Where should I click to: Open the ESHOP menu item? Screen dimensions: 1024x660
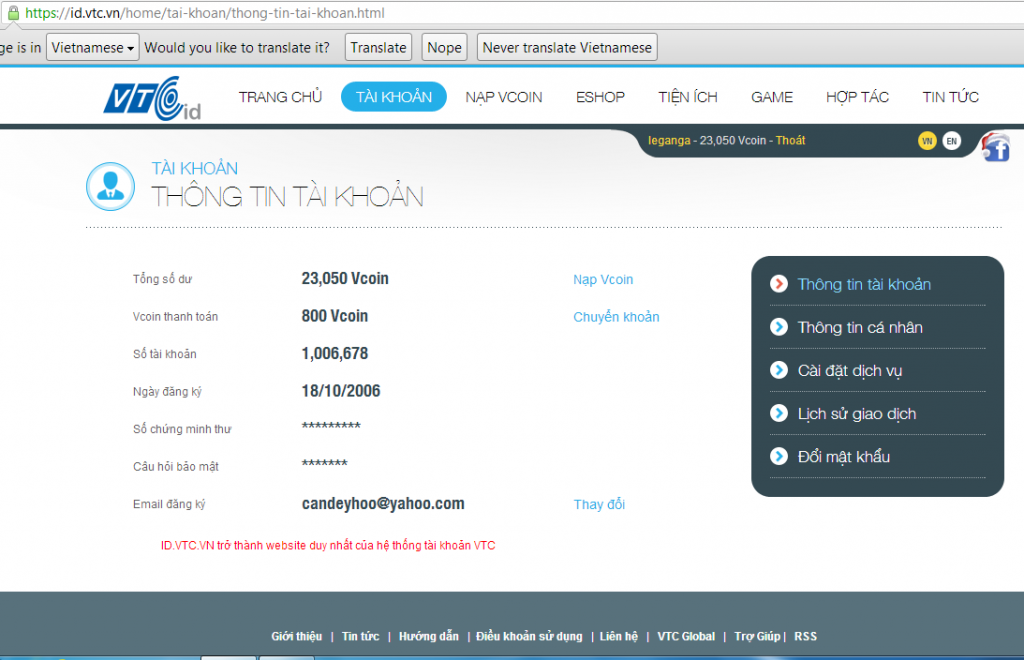pyautogui.click(x=600, y=97)
